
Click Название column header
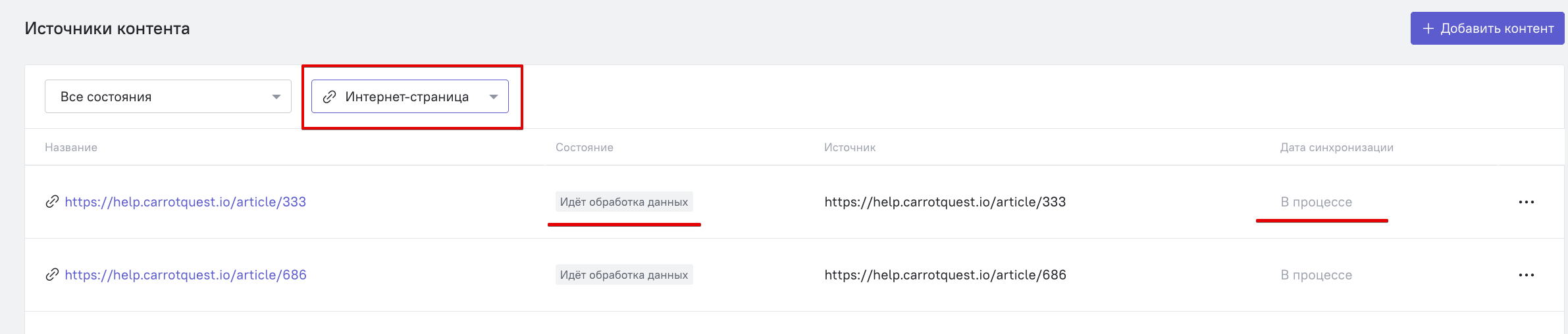[71, 147]
